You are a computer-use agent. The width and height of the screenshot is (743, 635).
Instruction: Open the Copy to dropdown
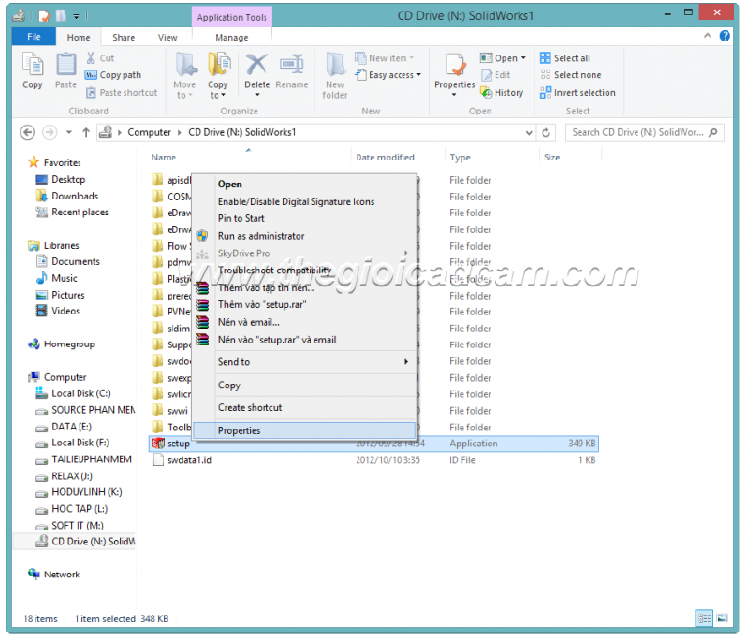coord(218,90)
